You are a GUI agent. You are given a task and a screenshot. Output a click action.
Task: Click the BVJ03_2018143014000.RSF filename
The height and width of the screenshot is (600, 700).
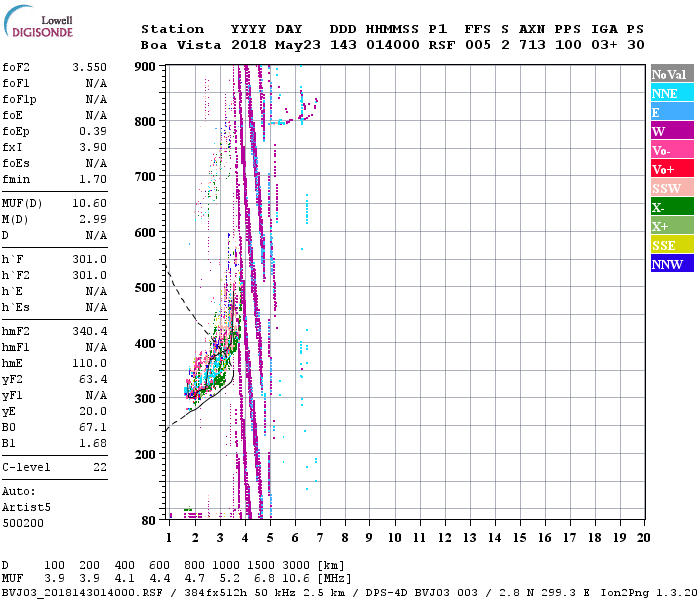tap(82, 593)
